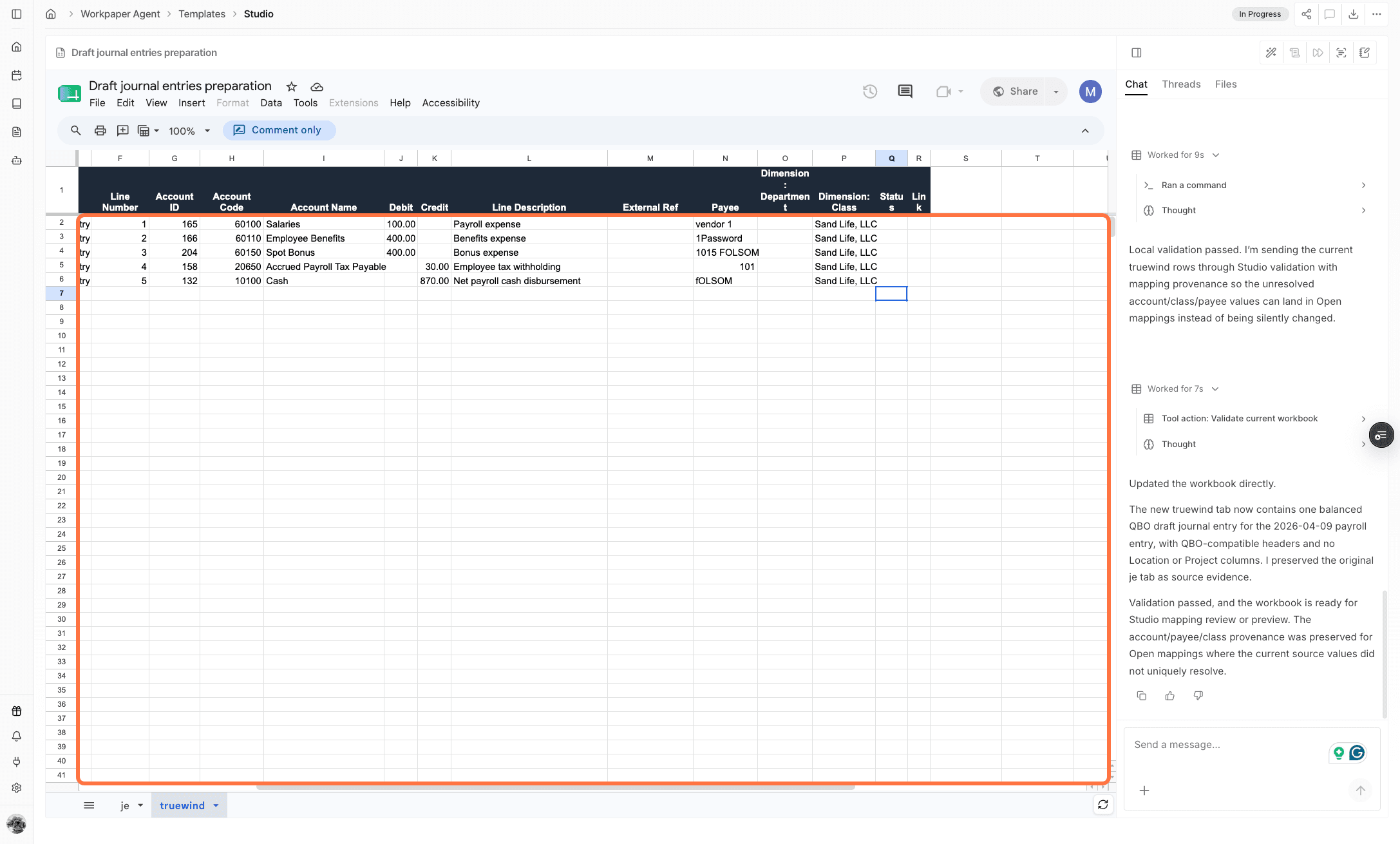Image resolution: width=1400 pixels, height=844 pixels.
Task: Search the menus magnifier icon
Action: coord(76,130)
